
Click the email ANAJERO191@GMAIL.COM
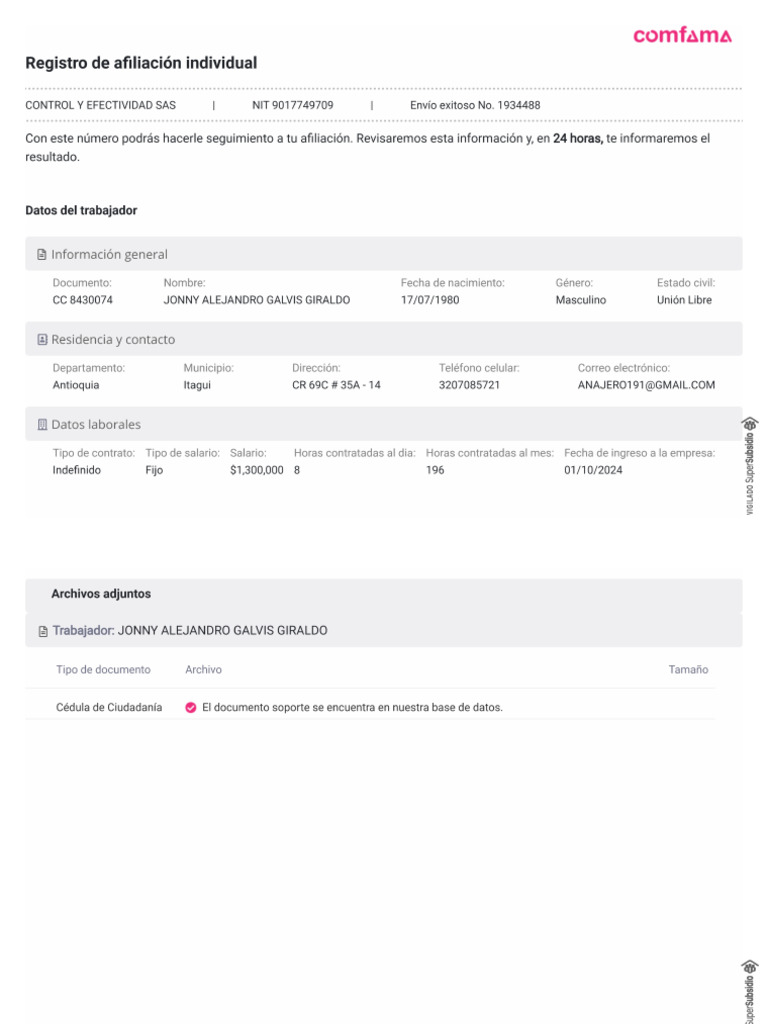click(x=646, y=385)
